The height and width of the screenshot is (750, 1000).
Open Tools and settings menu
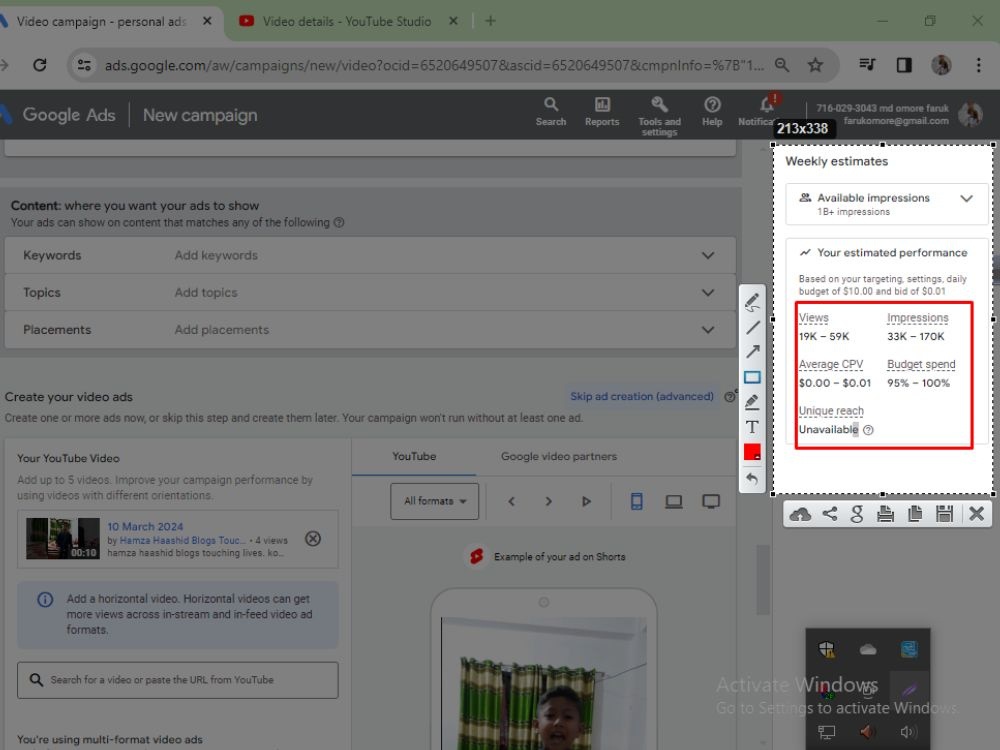(x=659, y=116)
